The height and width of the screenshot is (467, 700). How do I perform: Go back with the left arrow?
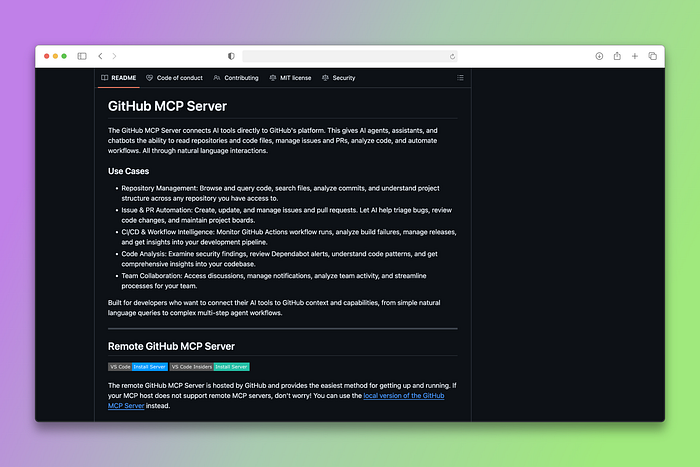coord(100,56)
